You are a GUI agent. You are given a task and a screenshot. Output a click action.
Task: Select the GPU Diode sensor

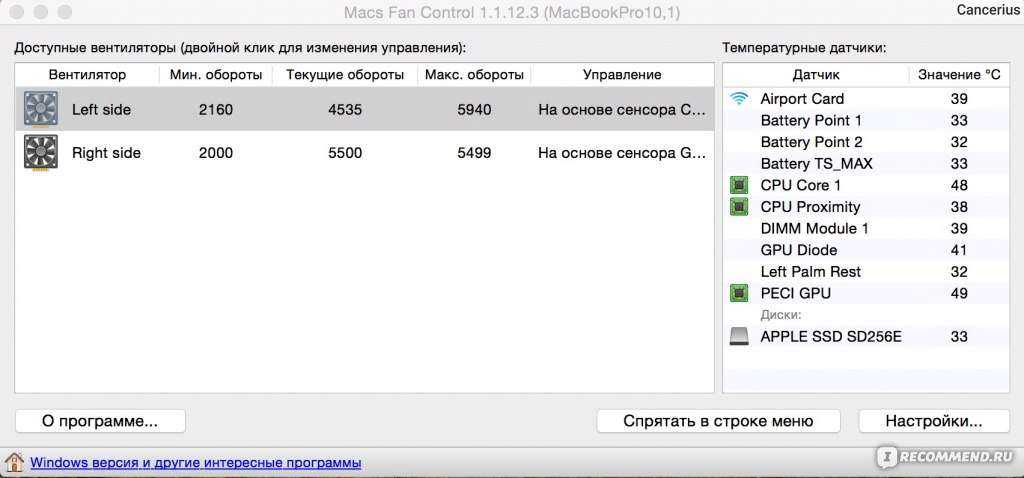point(799,250)
